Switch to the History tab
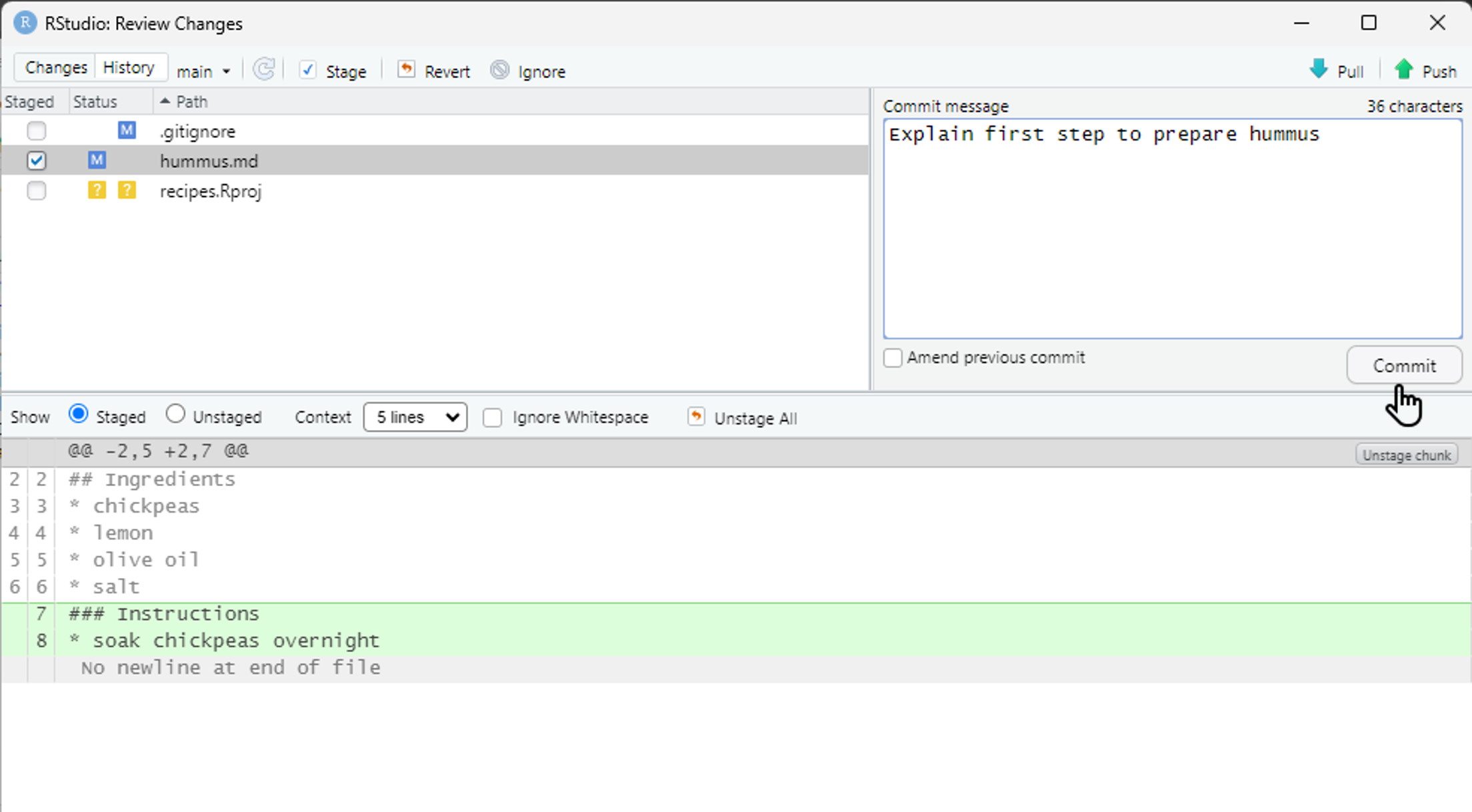 (x=130, y=67)
